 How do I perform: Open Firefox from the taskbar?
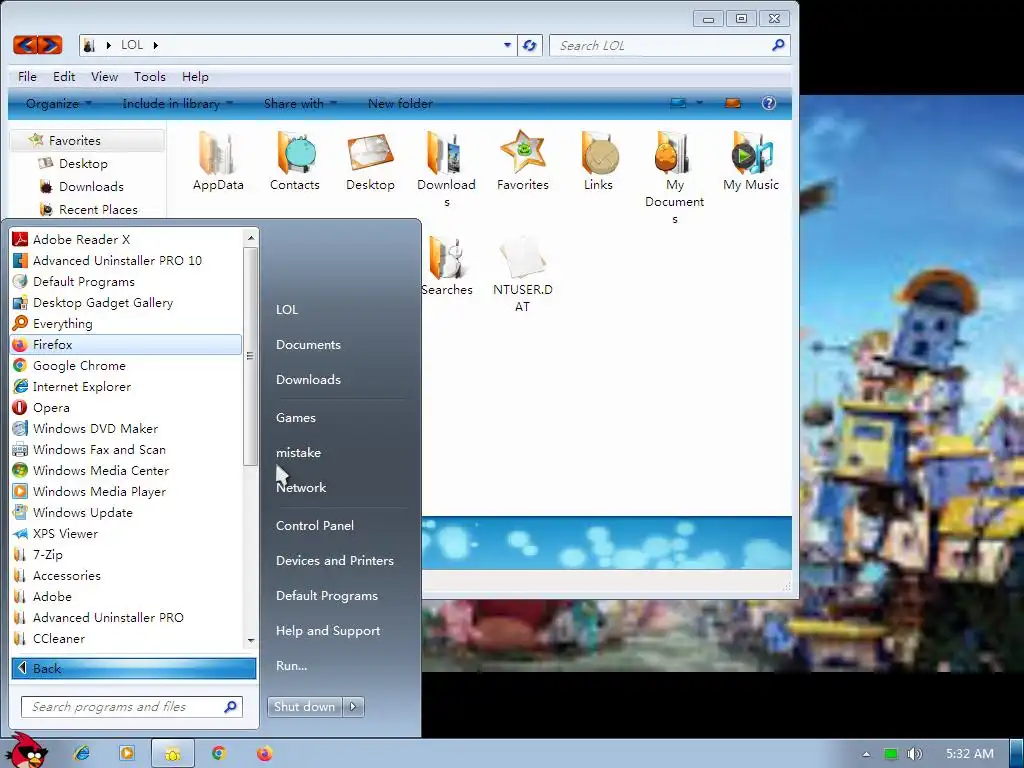tap(264, 754)
